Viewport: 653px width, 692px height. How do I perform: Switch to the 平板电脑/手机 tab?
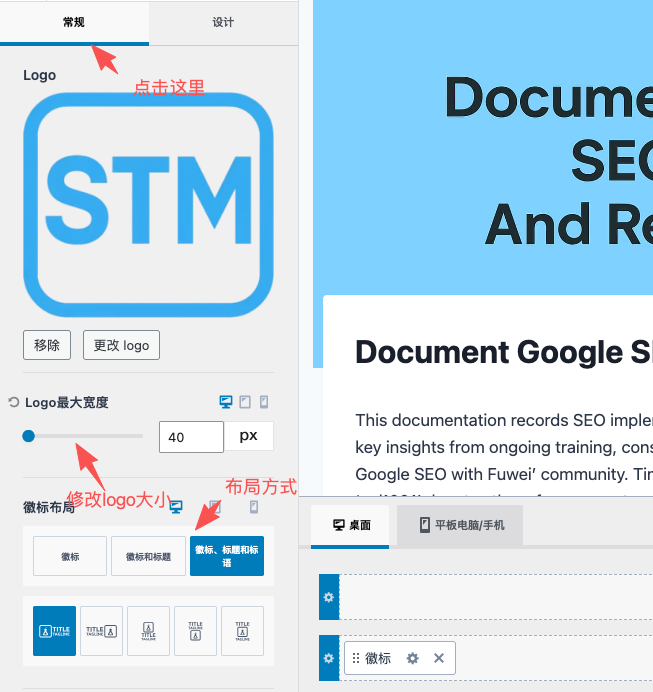click(x=459, y=525)
